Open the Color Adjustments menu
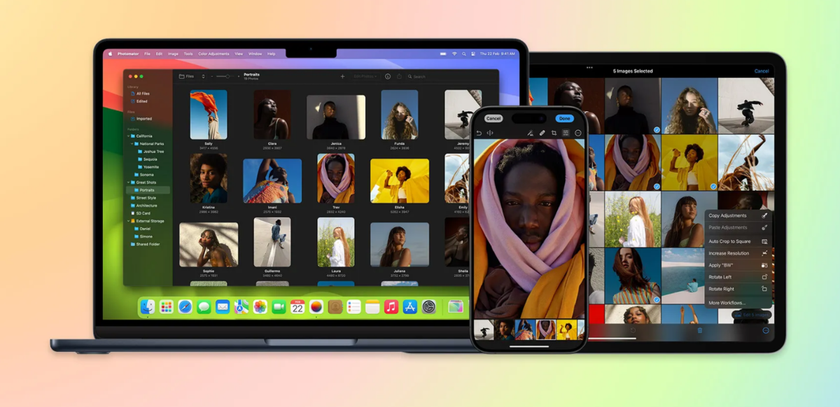The width and height of the screenshot is (840, 407). tap(214, 54)
